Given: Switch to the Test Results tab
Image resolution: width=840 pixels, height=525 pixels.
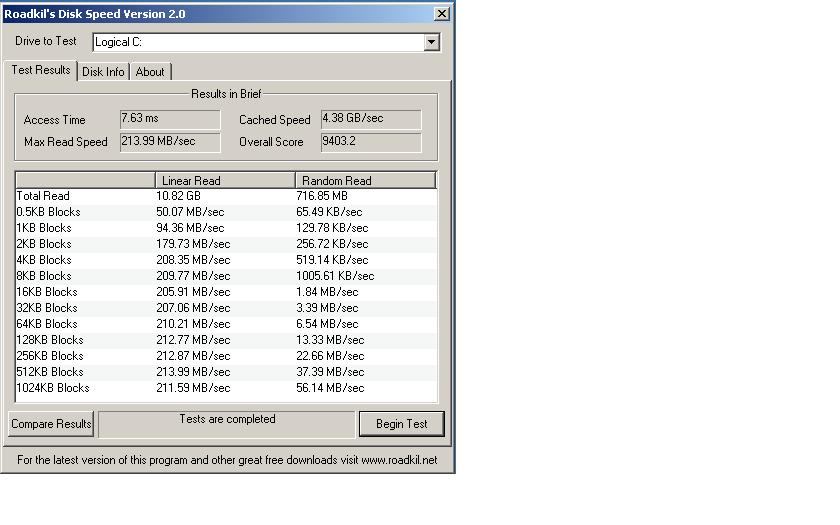Looking at the screenshot, I should pos(41,70).
